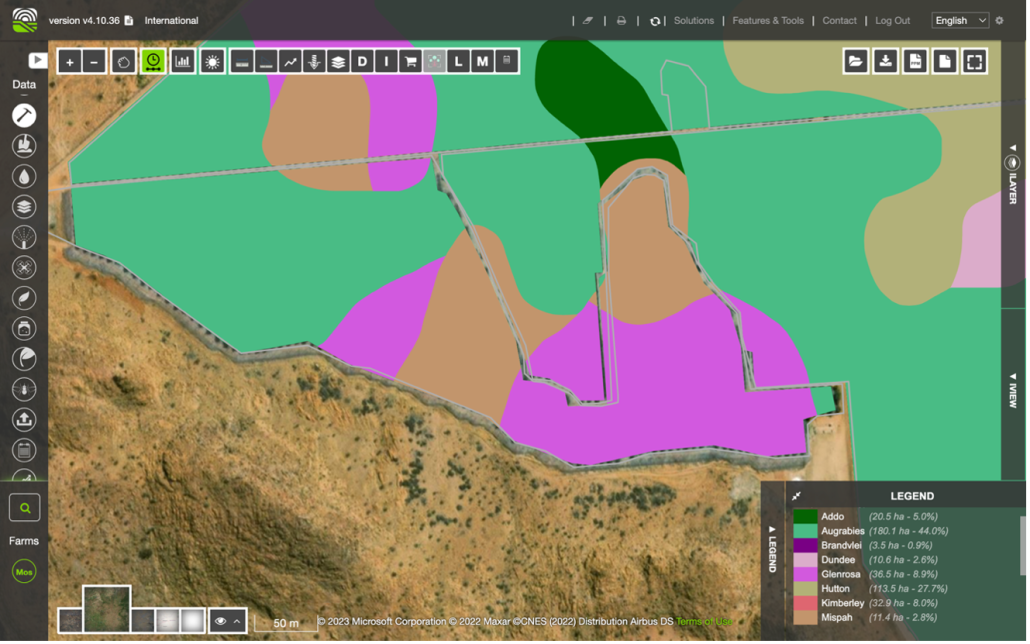Viewport: 1030px width, 644px height.
Task: Toggle the eye visibility control near thumbnails
Action: point(219,620)
